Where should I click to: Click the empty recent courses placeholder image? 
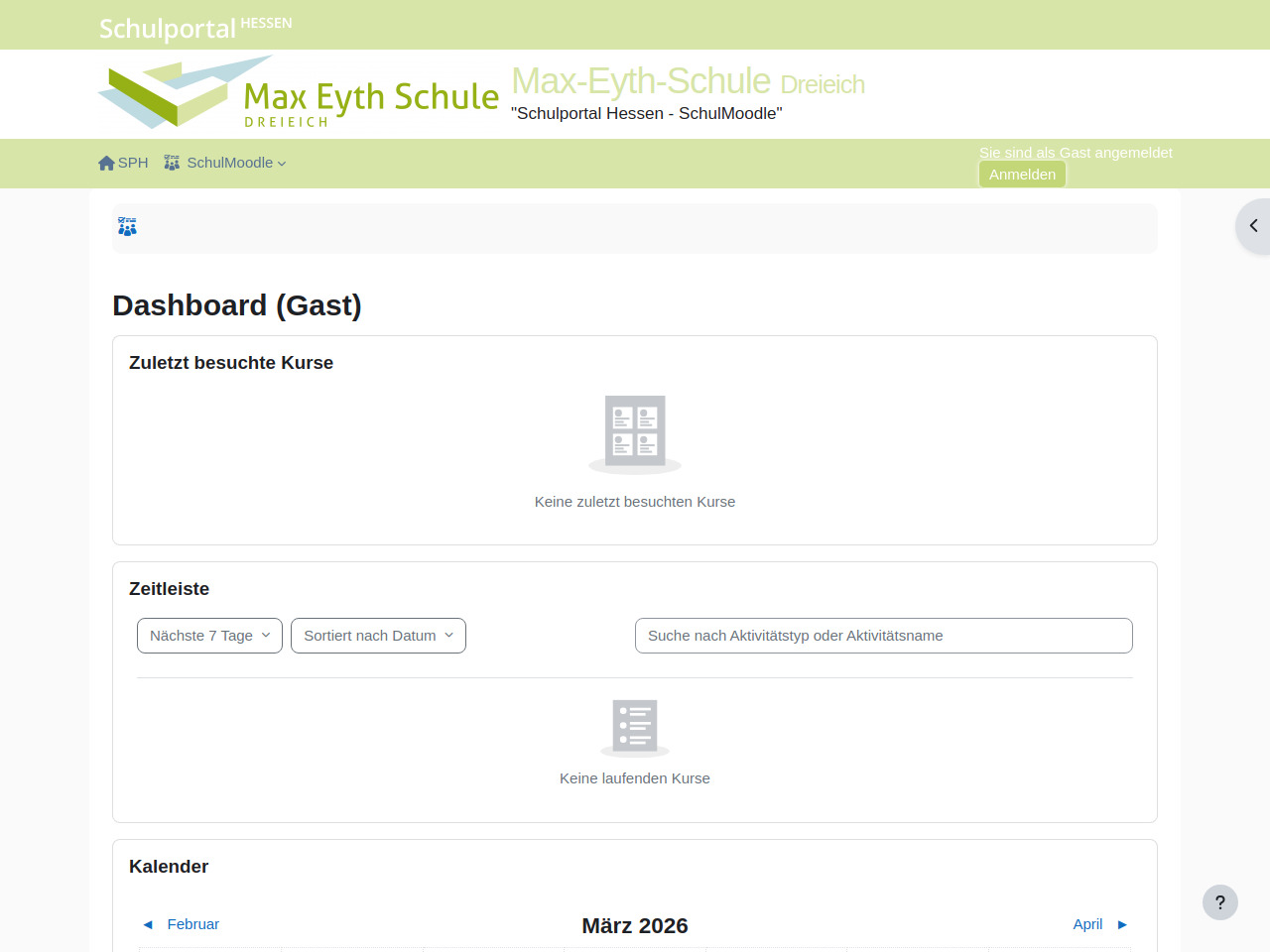coord(635,433)
